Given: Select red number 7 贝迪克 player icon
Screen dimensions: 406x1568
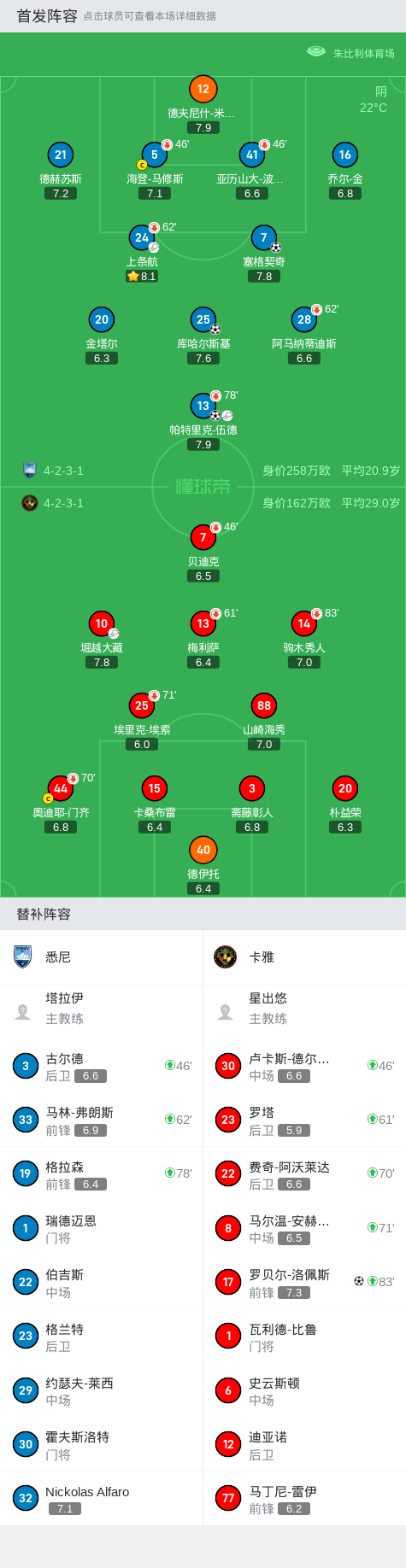Looking at the screenshot, I should pyautogui.click(x=203, y=537).
